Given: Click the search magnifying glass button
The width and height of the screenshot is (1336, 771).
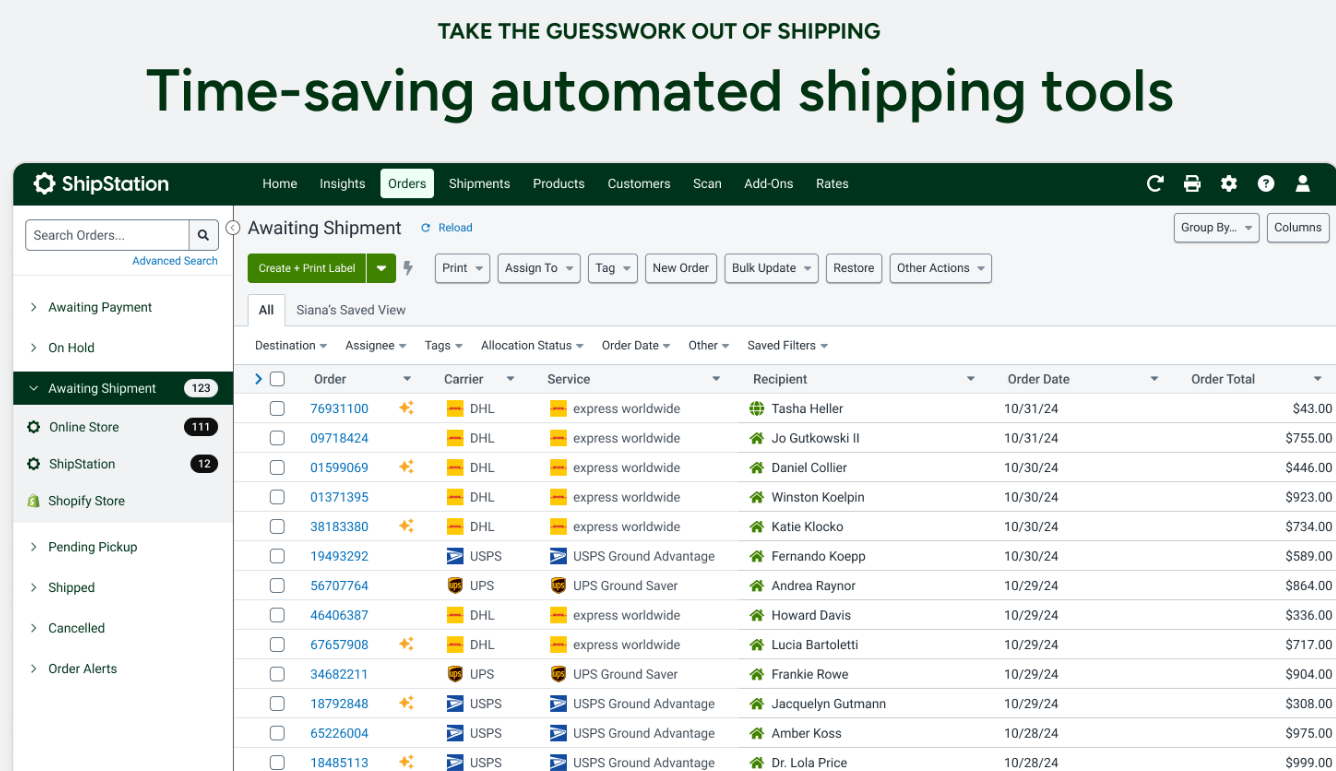Looking at the screenshot, I should click(x=203, y=235).
